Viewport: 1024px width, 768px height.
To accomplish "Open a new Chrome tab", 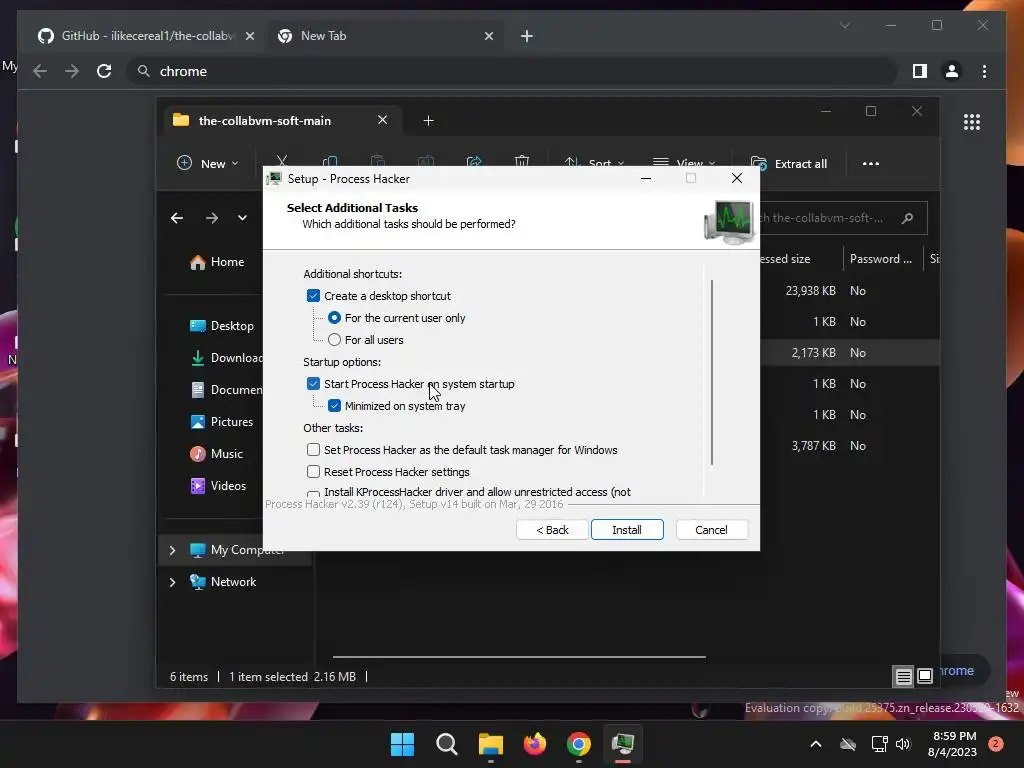I will pyautogui.click(x=527, y=36).
